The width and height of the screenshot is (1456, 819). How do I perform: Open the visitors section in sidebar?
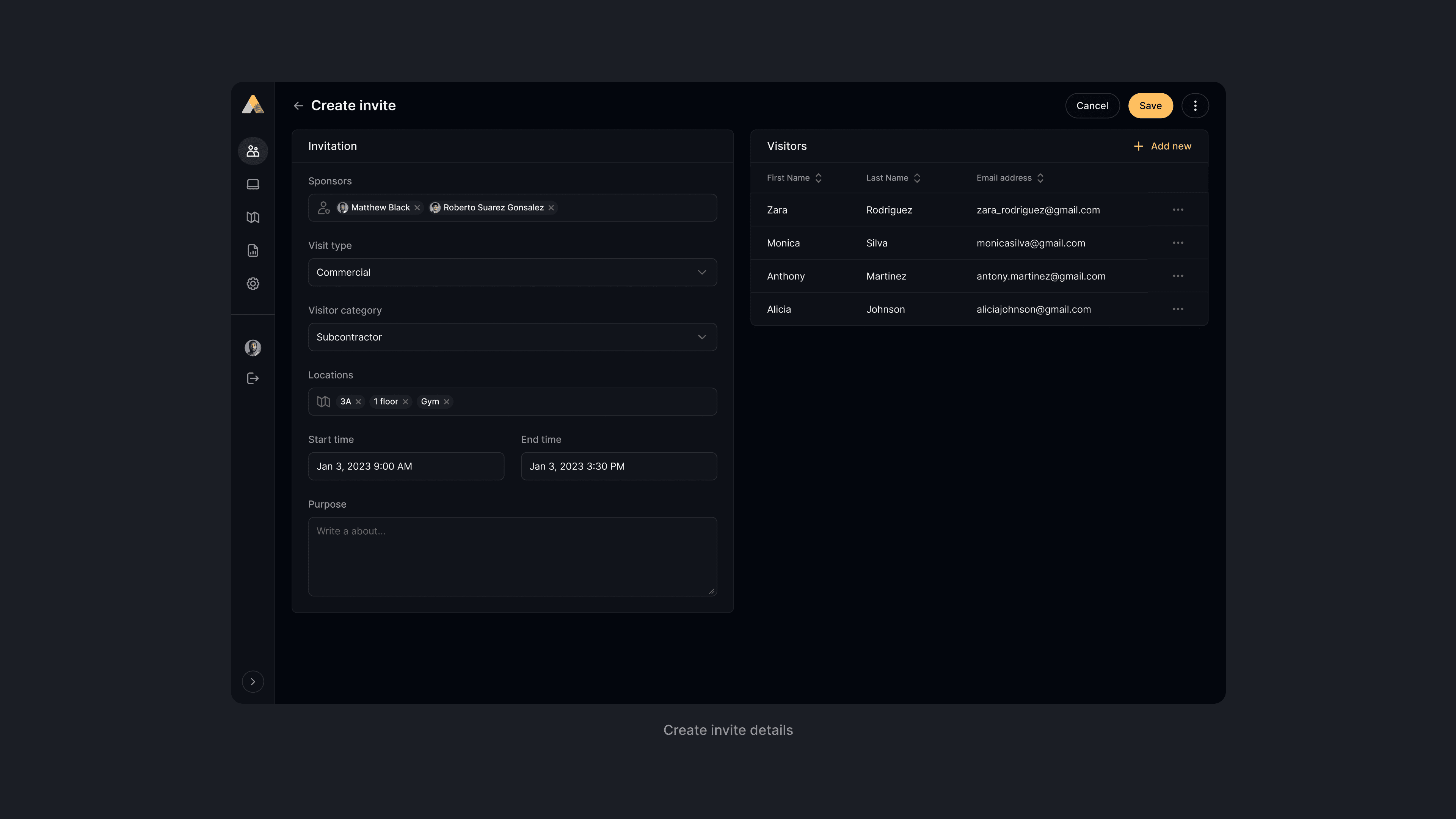pyautogui.click(x=253, y=151)
